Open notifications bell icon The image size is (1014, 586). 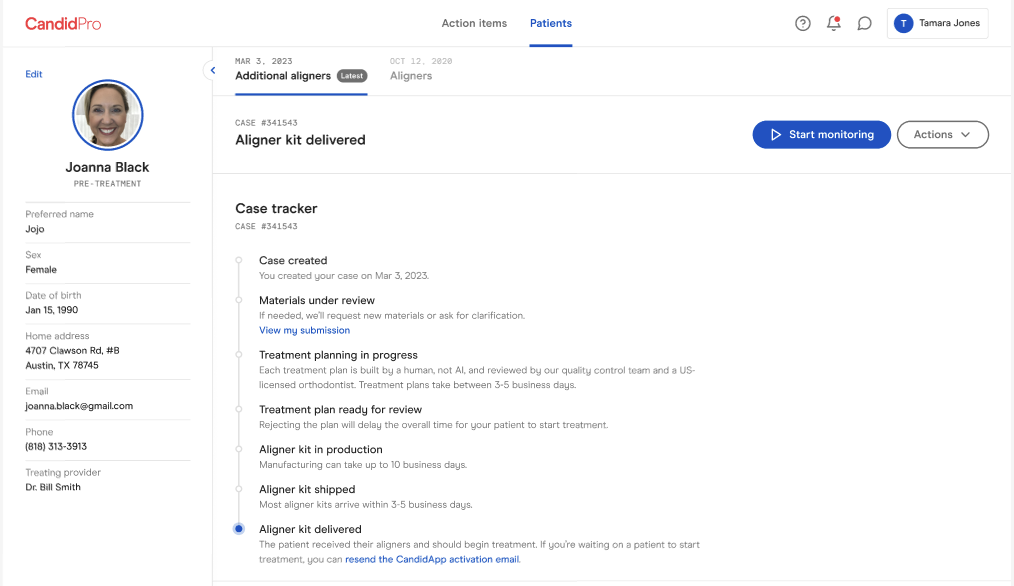pyautogui.click(x=834, y=24)
